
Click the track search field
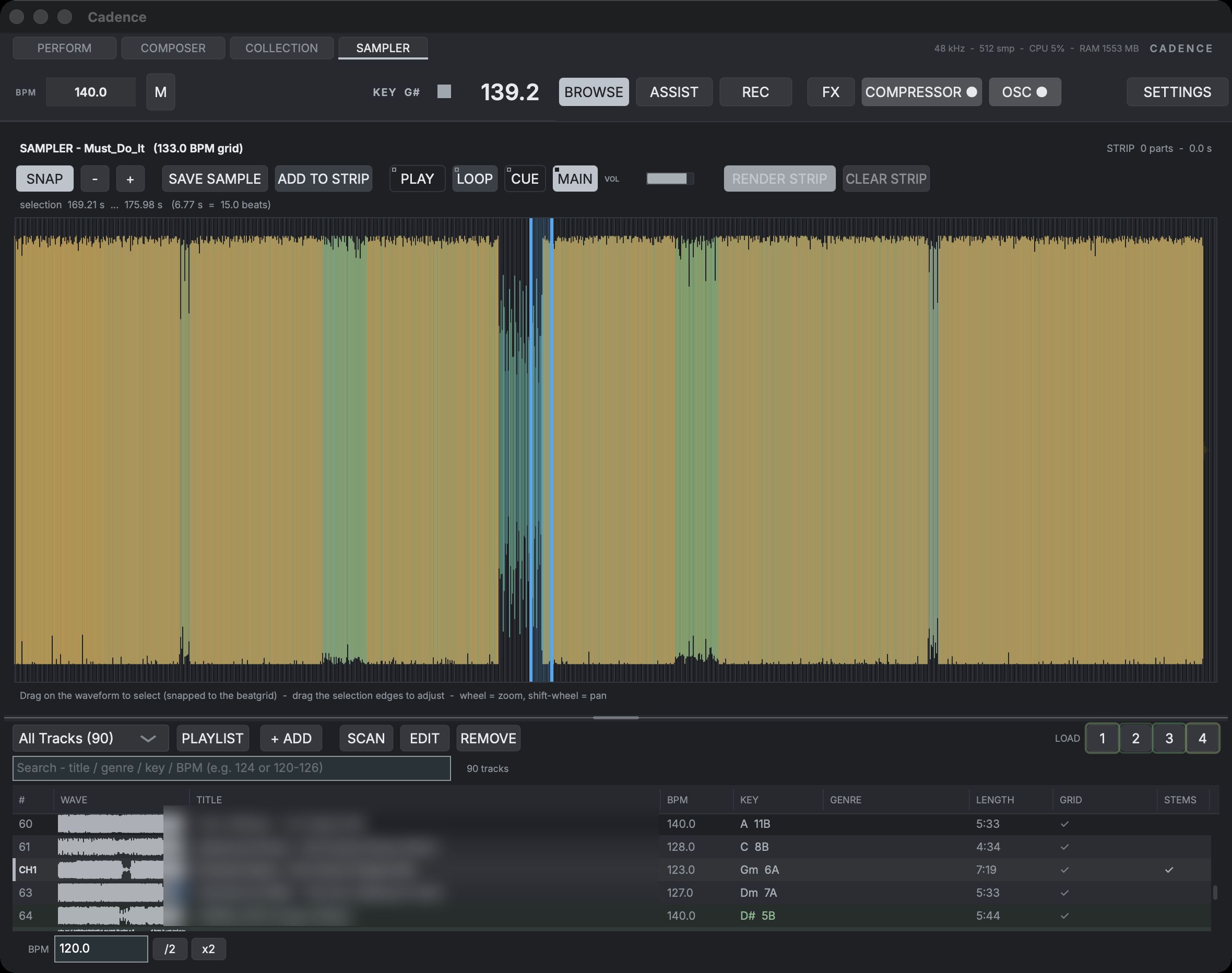coord(231,768)
